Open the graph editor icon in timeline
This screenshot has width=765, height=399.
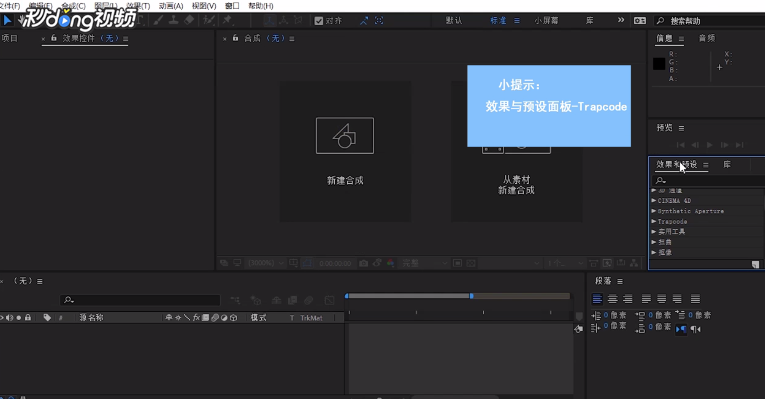[329, 300]
